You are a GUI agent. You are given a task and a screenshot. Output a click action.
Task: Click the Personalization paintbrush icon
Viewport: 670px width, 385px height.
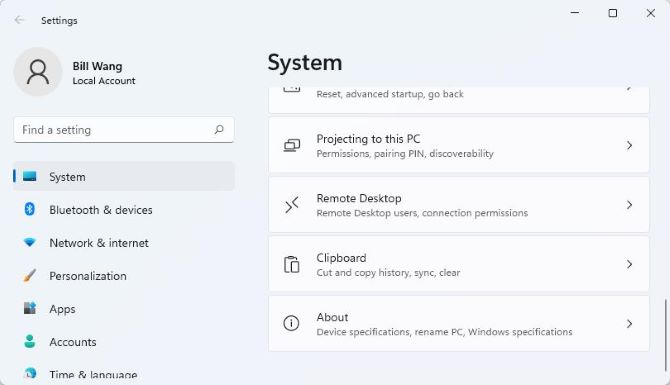[x=29, y=276]
